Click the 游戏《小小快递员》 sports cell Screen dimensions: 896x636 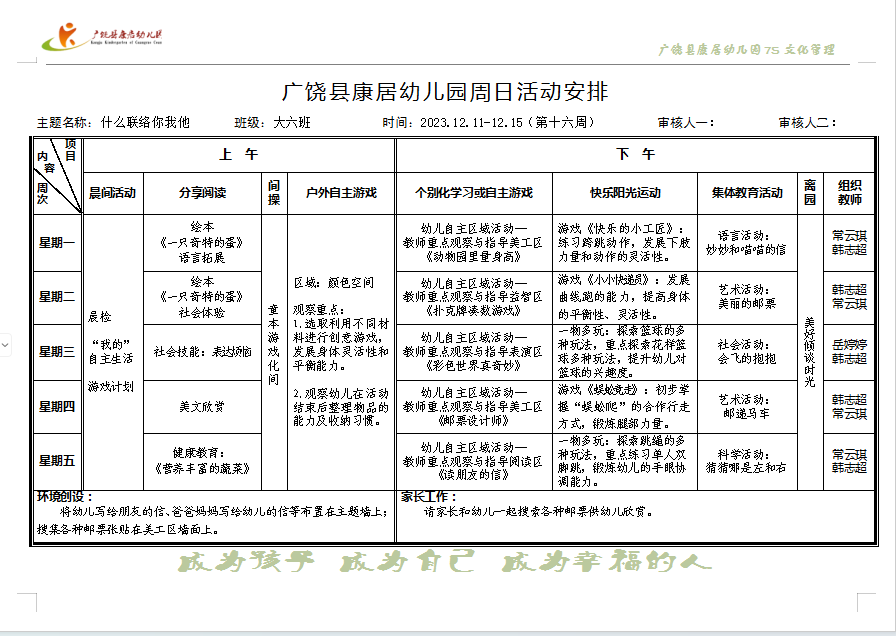tap(625, 297)
